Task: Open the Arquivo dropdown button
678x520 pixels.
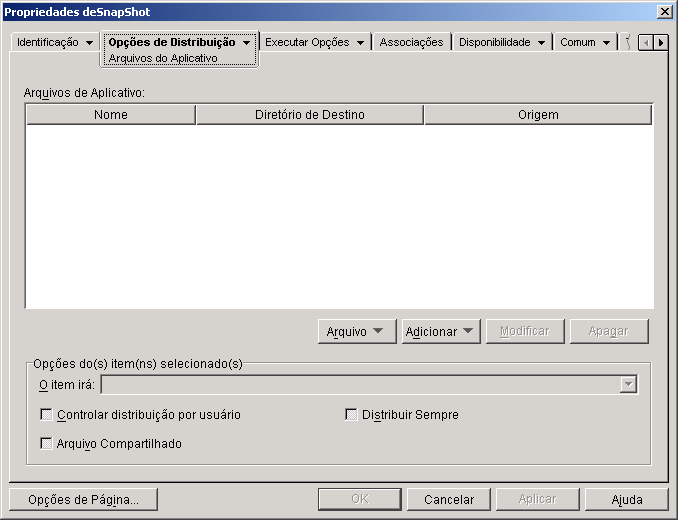Action: pos(357,332)
